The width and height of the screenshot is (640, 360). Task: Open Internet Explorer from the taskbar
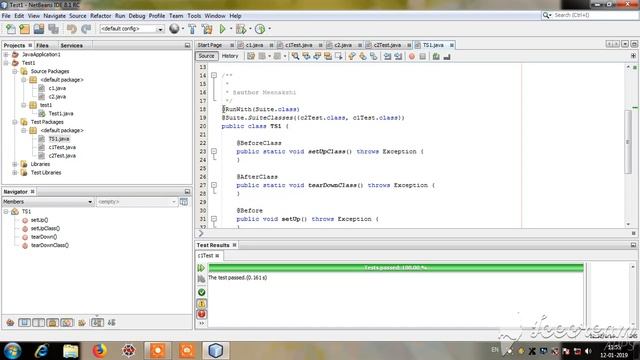point(42,351)
